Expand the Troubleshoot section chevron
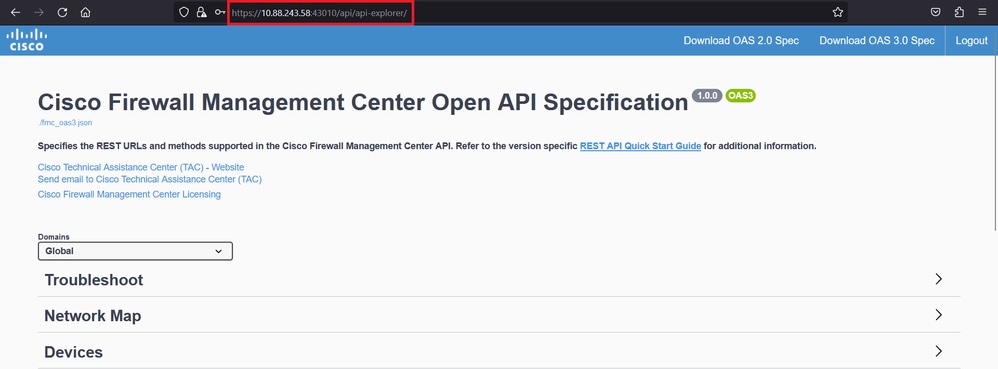Image resolution: width=998 pixels, height=369 pixels. point(938,279)
